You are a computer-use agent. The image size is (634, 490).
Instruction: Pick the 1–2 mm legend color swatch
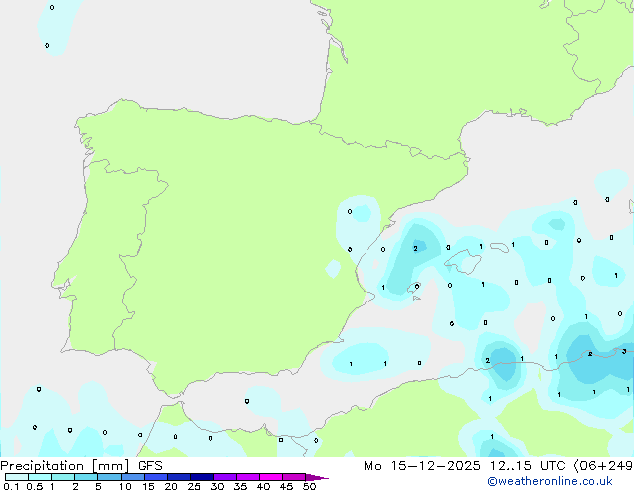click(x=63, y=477)
